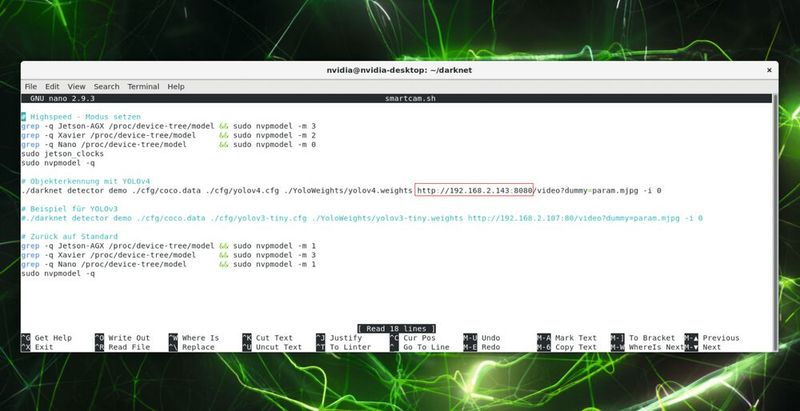Click the 'sudo jetson_clocks' line

pos(62,153)
